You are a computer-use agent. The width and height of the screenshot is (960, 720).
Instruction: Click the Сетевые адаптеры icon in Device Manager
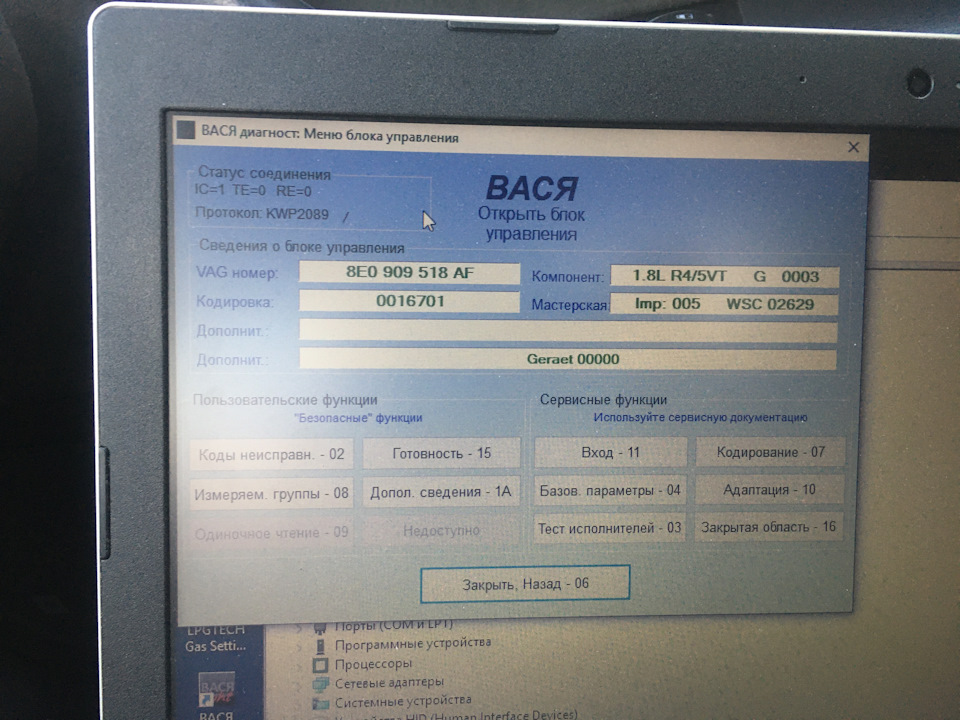pyautogui.click(x=321, y=684)
